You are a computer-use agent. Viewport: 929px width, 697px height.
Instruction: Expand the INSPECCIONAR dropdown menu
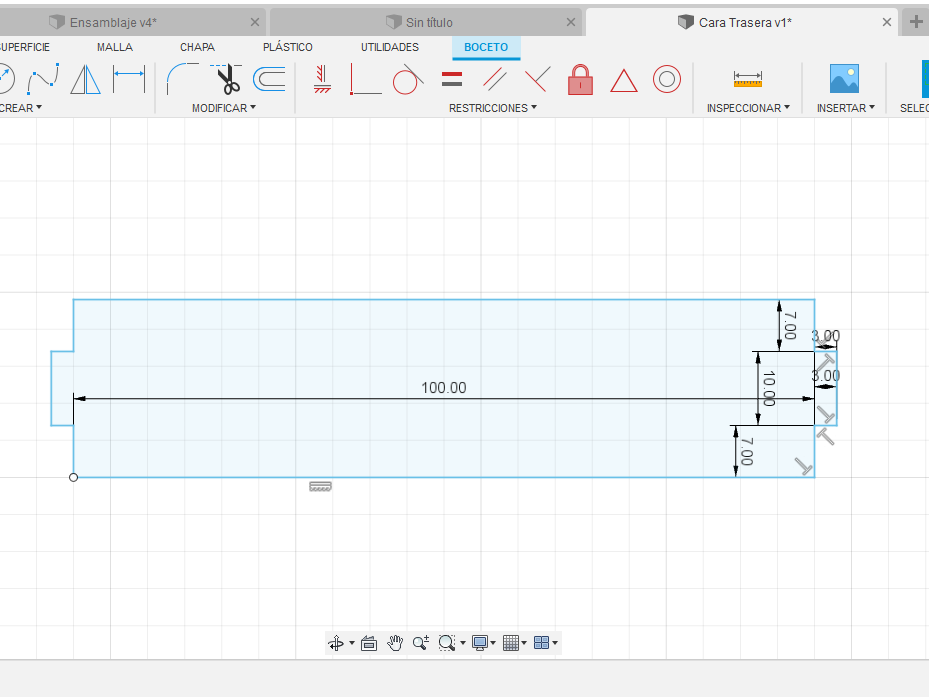point(748,108)
